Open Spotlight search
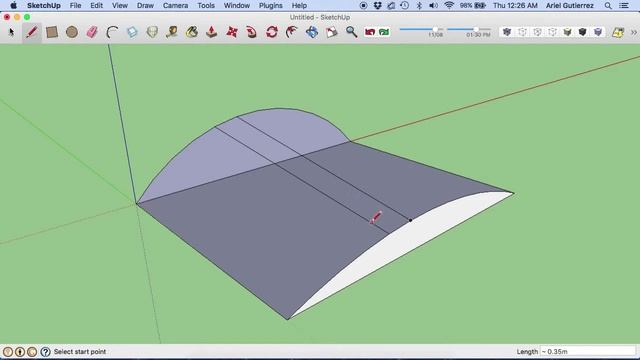 608,6
